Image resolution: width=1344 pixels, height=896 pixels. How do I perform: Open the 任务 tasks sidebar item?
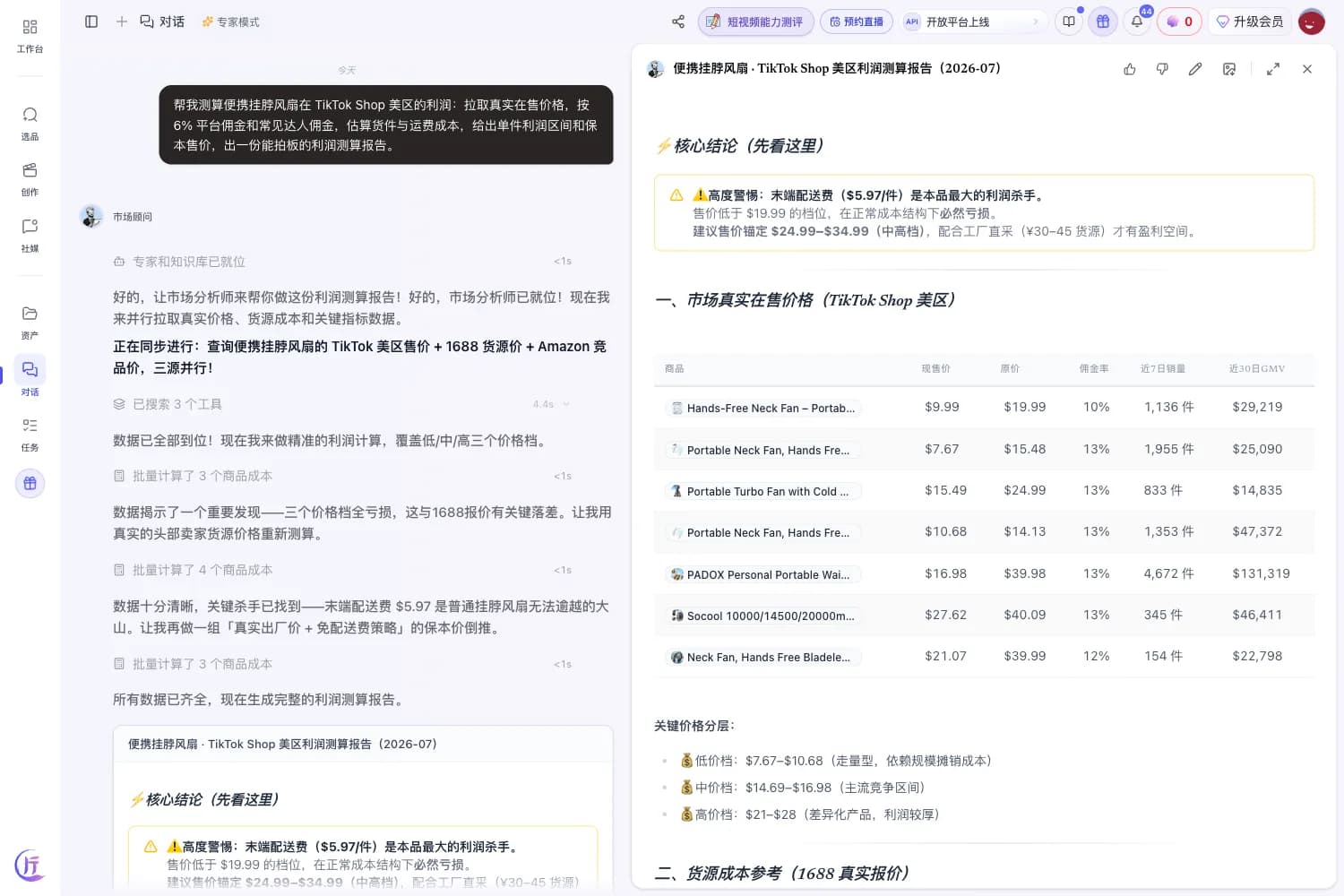[x=30, y=434]
